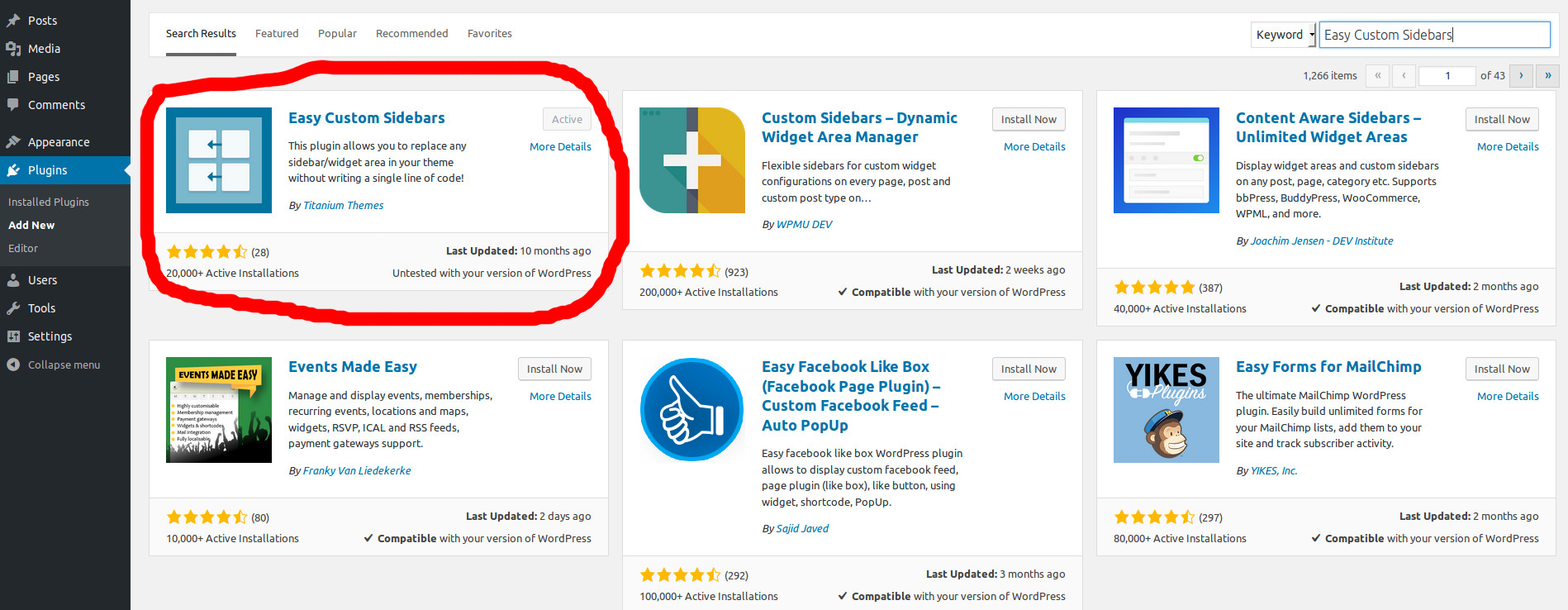
Task: Open Custom Sidebars Dynamic Widget plugin thumbnail
Action: pyautogui.click(x=692, y=160)
